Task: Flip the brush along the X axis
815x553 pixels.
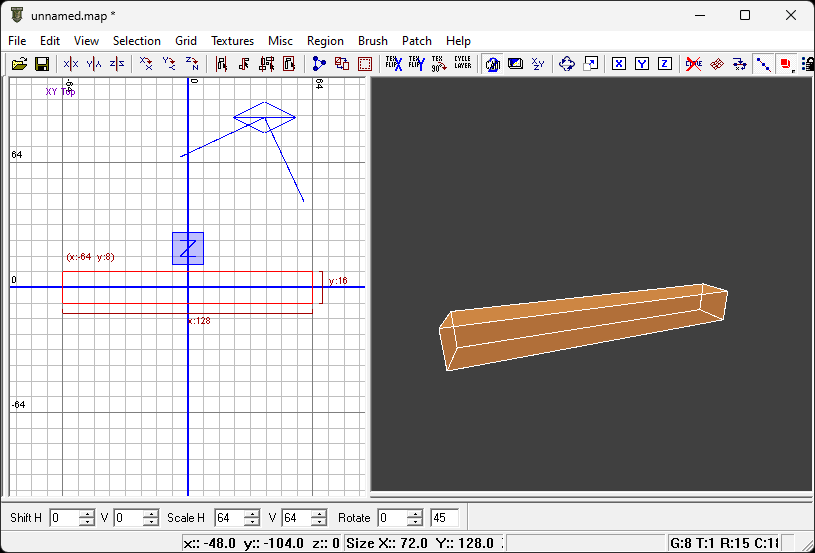Action: [x=70, y=64]
